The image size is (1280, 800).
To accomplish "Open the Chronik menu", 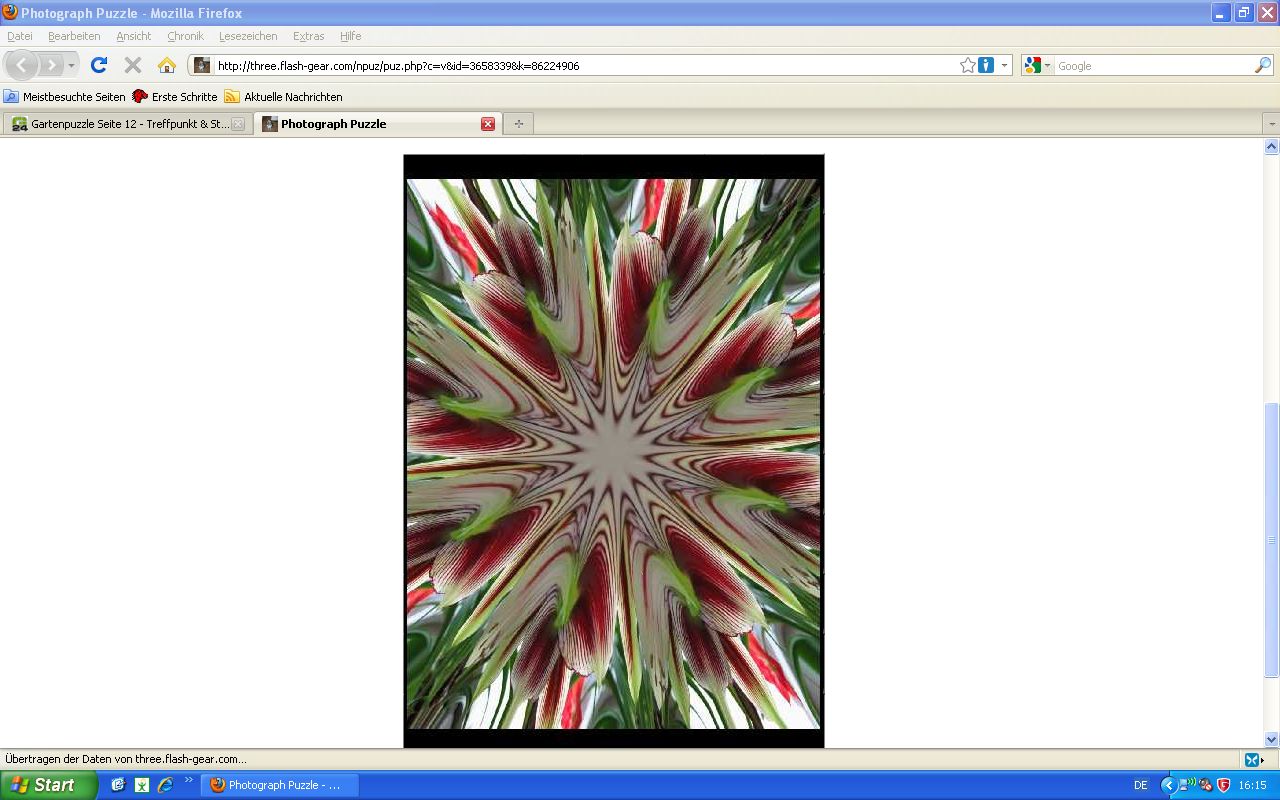I will tap(185, 36).
